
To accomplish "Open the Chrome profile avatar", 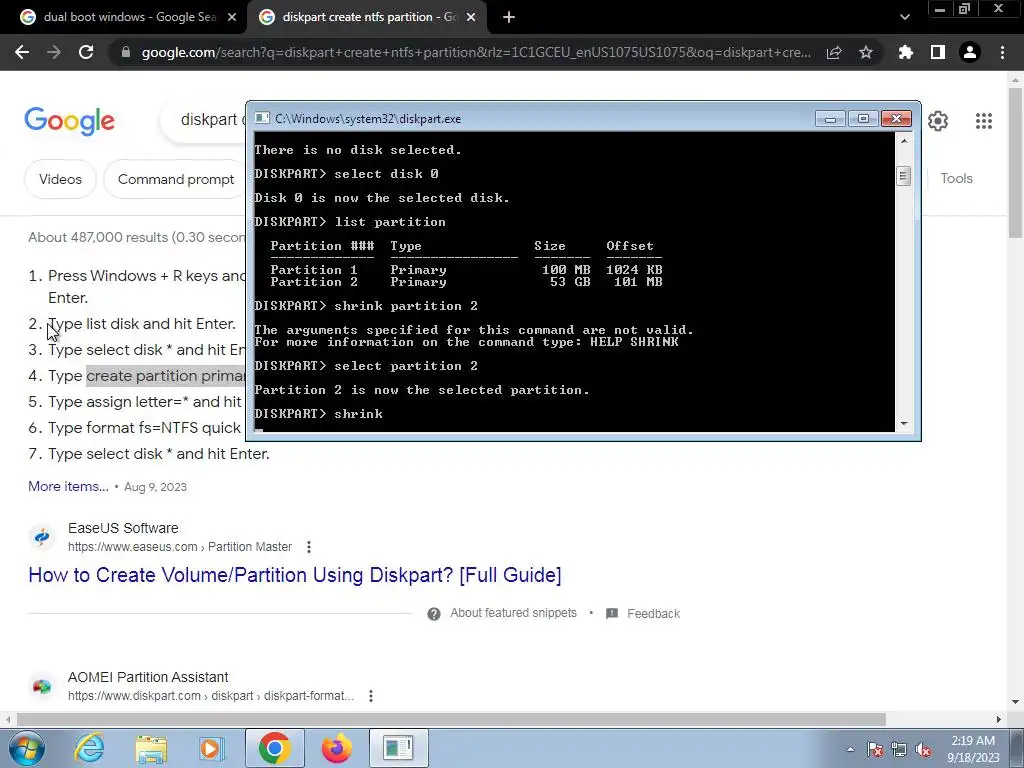I will coord(970,52).
